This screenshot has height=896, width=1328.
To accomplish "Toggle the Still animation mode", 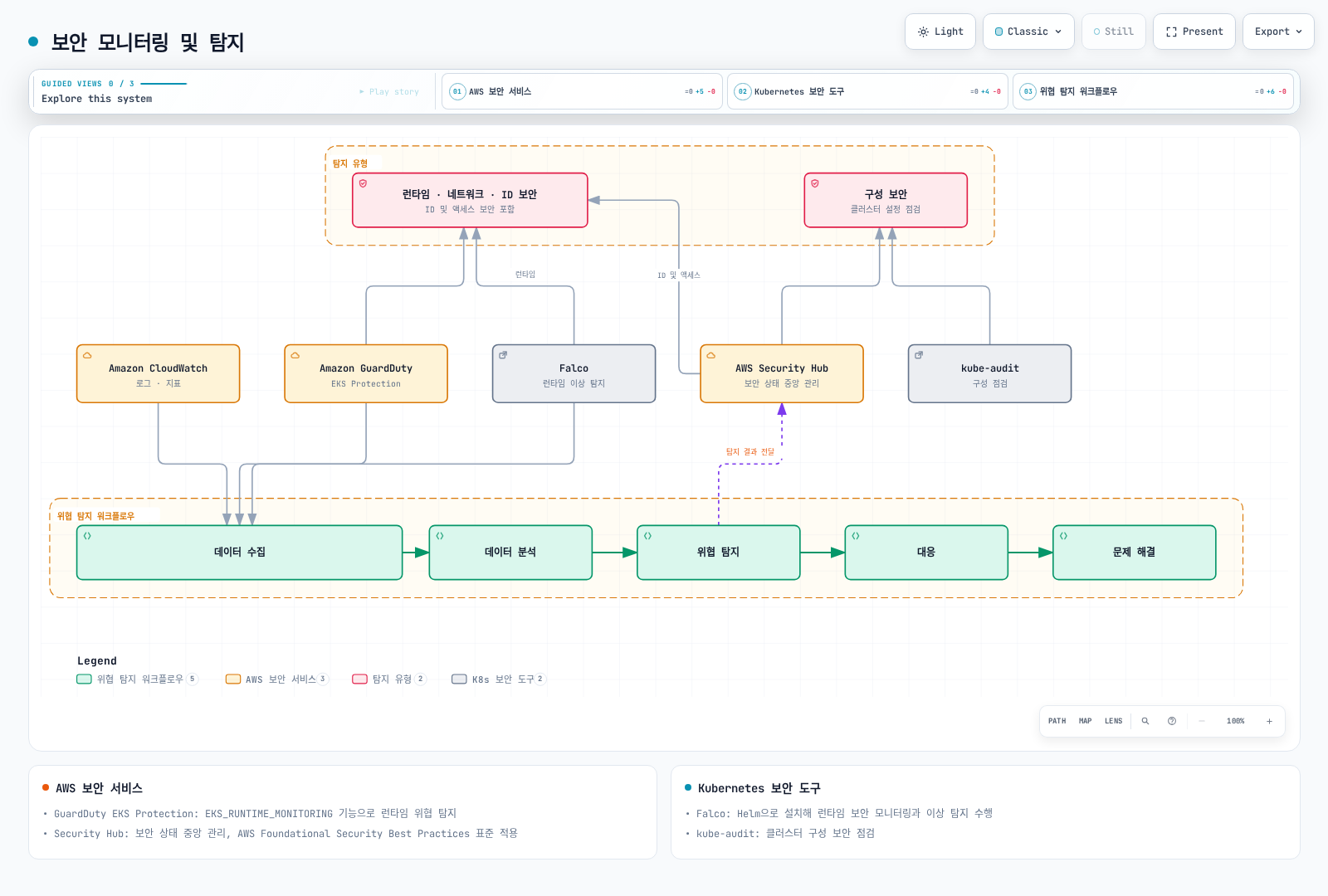I will coord(1113,32).
